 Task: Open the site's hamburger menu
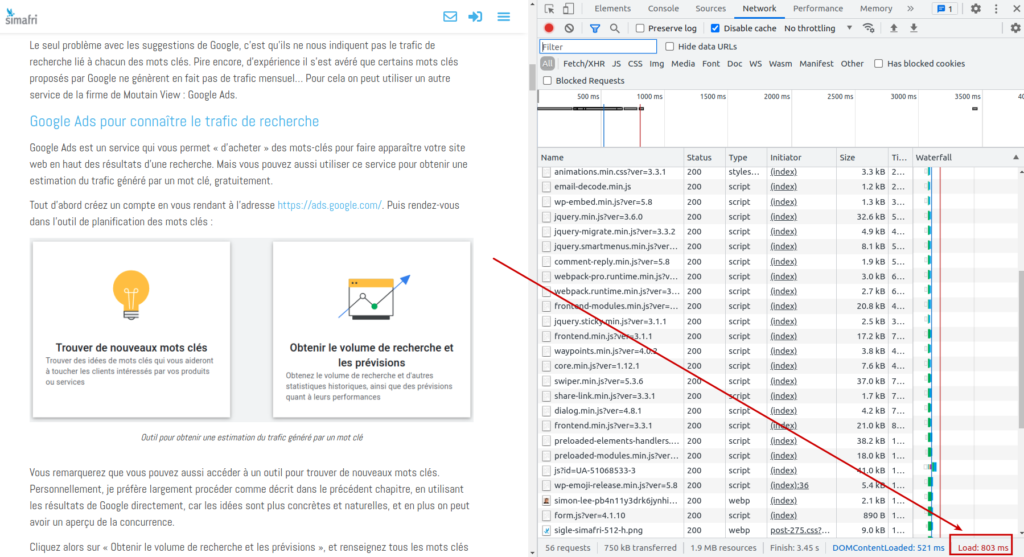click(x=504, y=17)
